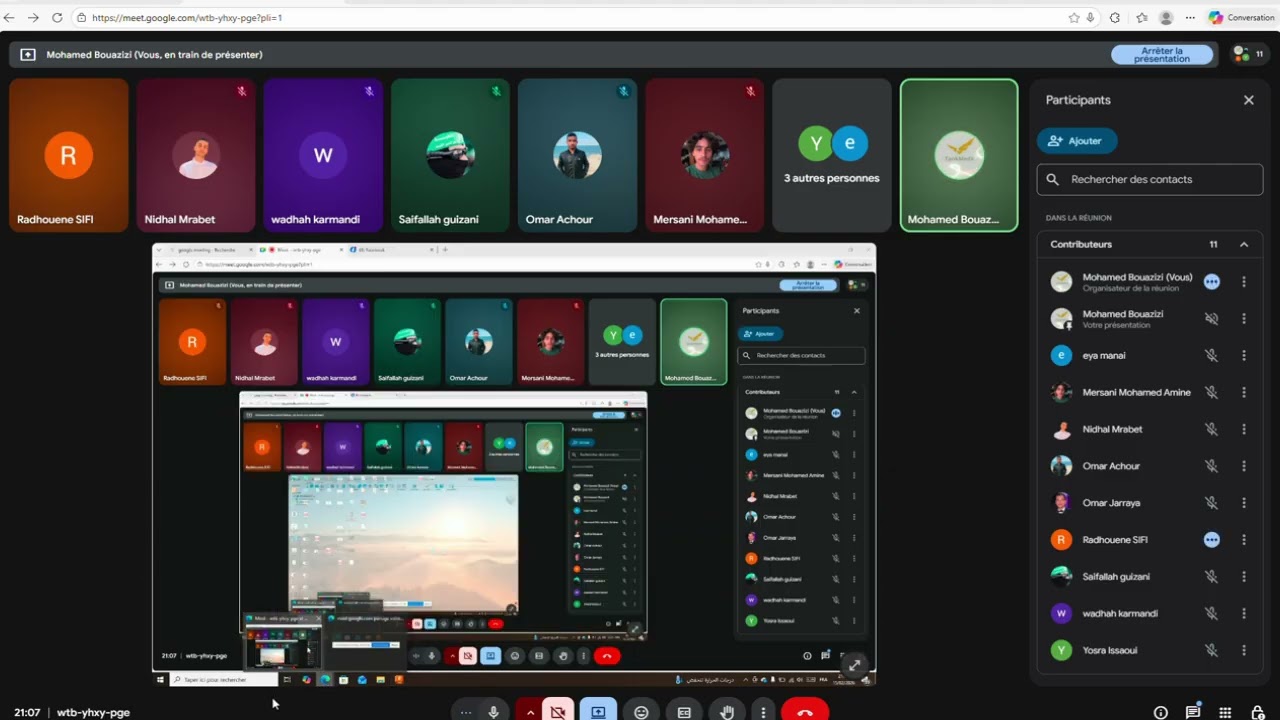The width and height of the screenshot is (1280, 720).
Task: Toggle the microphone in the call controls
Action: [493, 712]
